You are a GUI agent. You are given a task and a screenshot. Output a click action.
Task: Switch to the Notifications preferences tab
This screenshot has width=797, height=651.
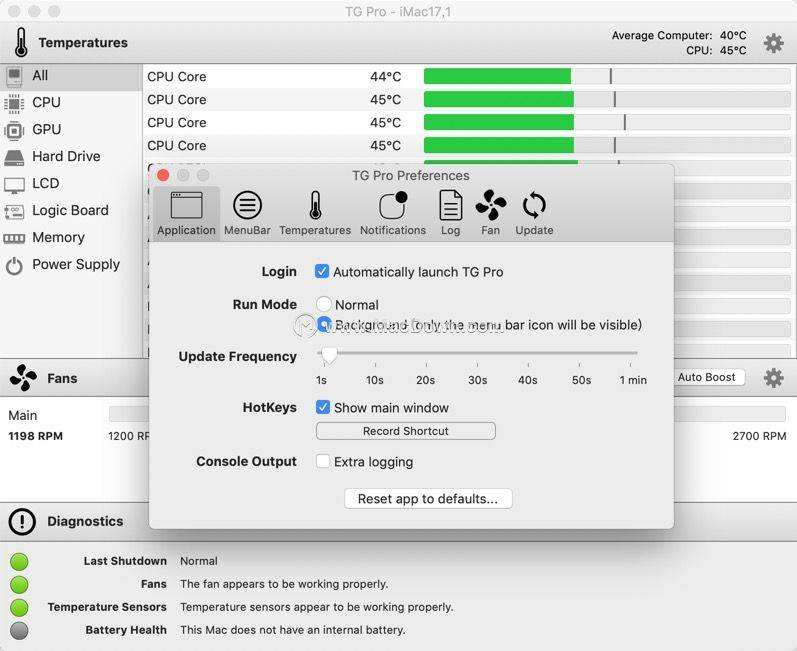pos(393,213)
